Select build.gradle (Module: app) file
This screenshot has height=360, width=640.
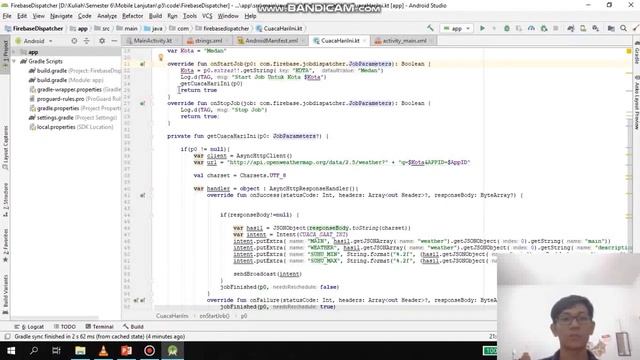coord(67,80)
